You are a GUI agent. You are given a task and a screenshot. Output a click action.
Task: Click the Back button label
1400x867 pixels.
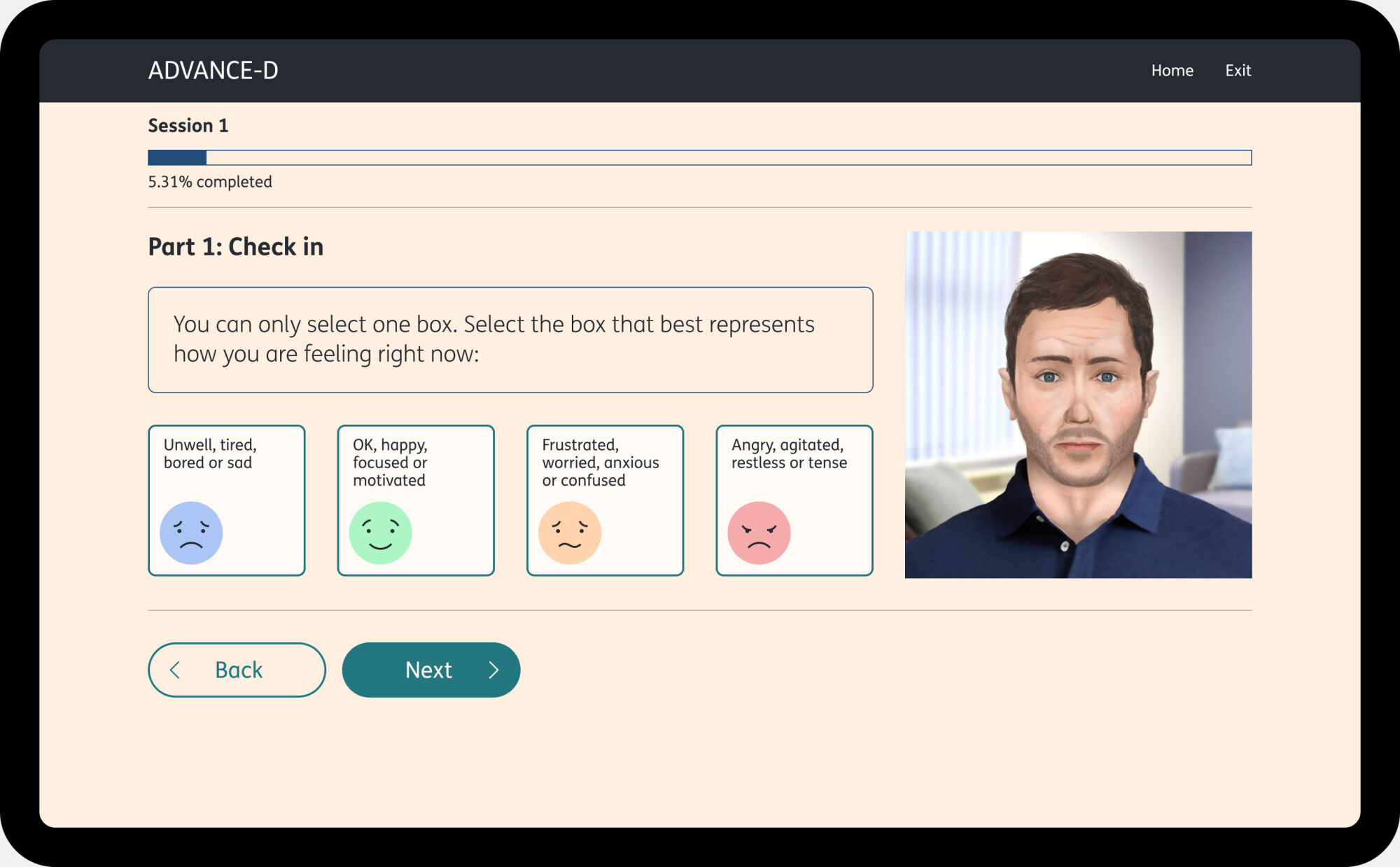(239, 670)
